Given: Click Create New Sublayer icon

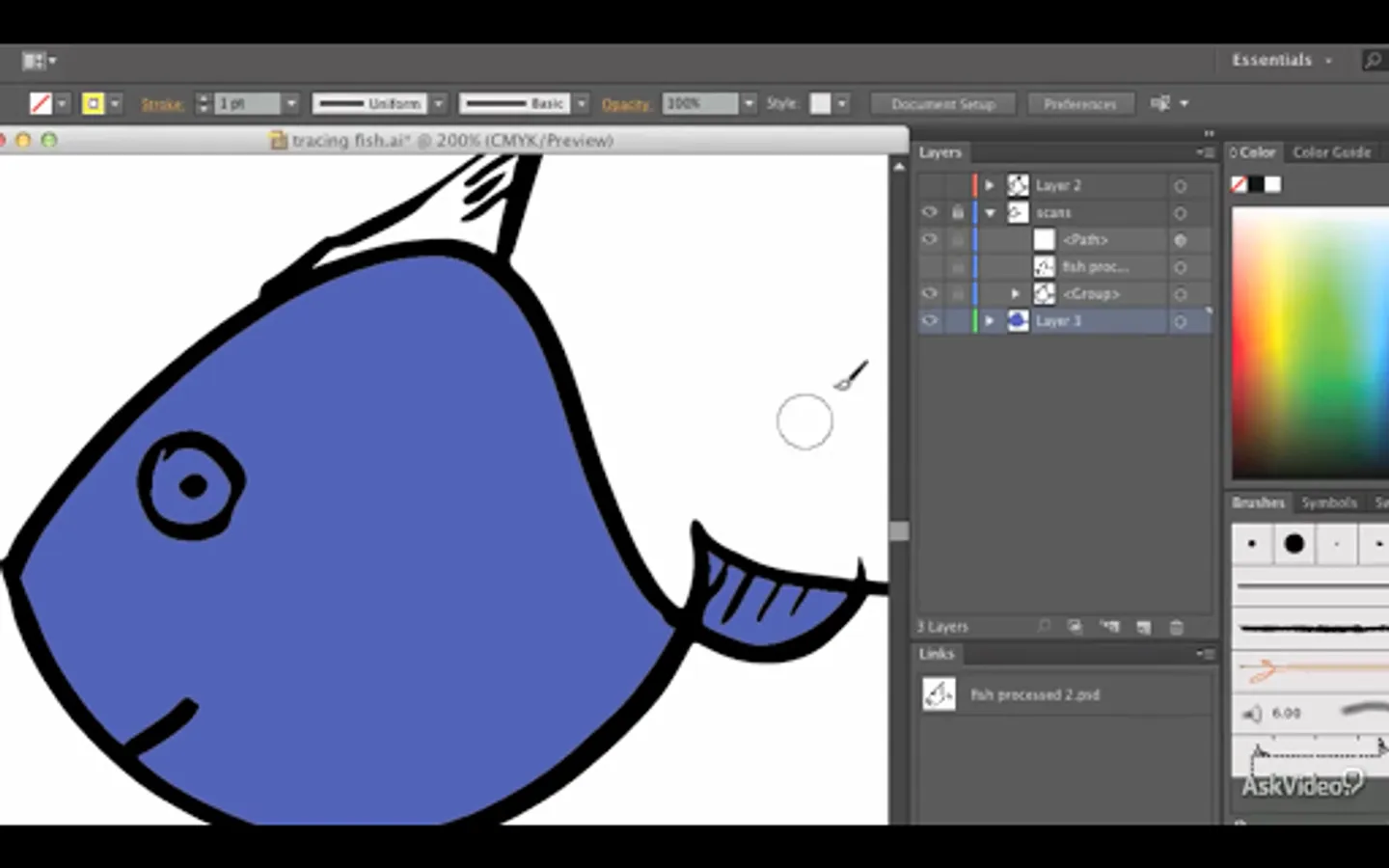Looking at the screenshot, I should coord(1110,627).
